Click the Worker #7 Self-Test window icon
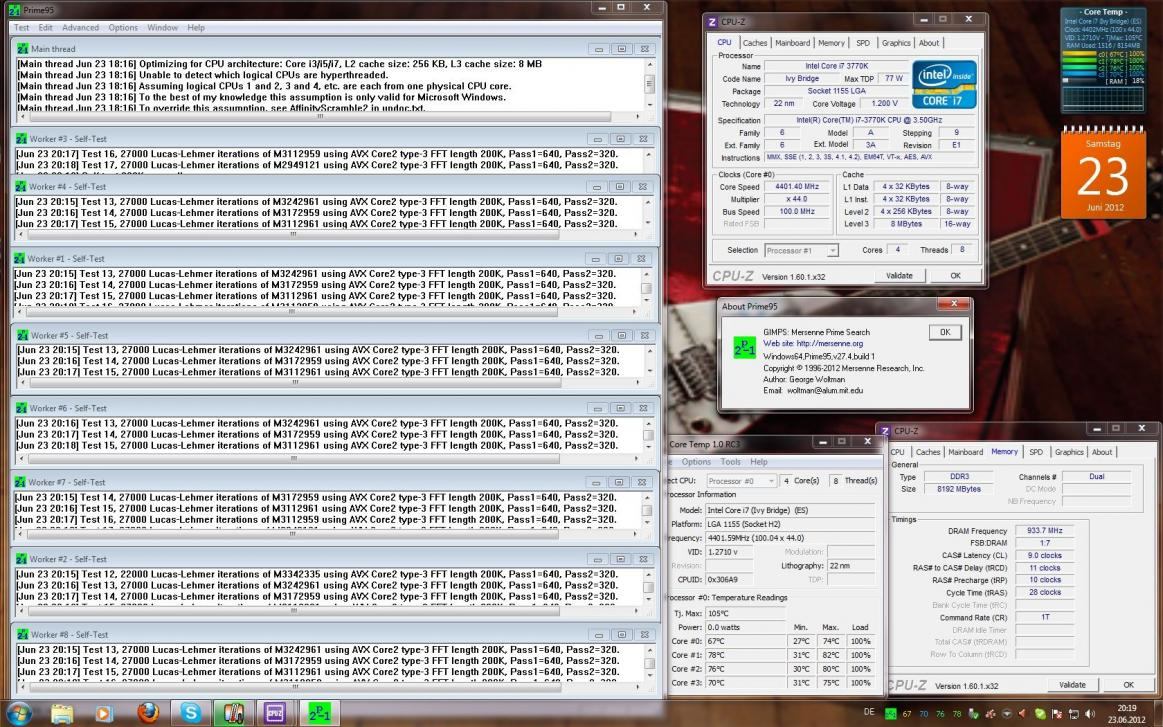The height and width of the screenshot is (727, 1163). click(x=21, y=482)
